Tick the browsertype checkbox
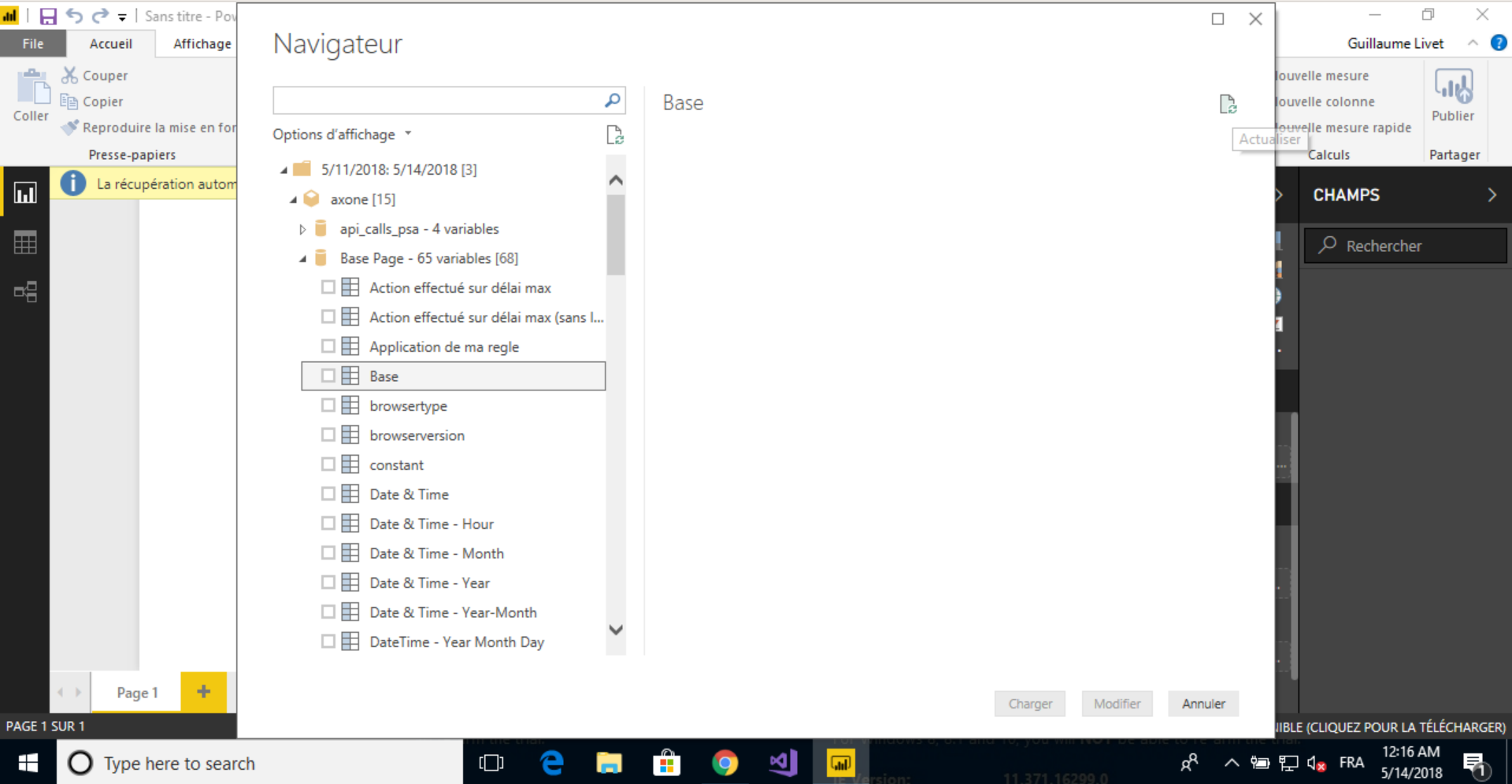The image size is (1512, 784). coord(328,405)
